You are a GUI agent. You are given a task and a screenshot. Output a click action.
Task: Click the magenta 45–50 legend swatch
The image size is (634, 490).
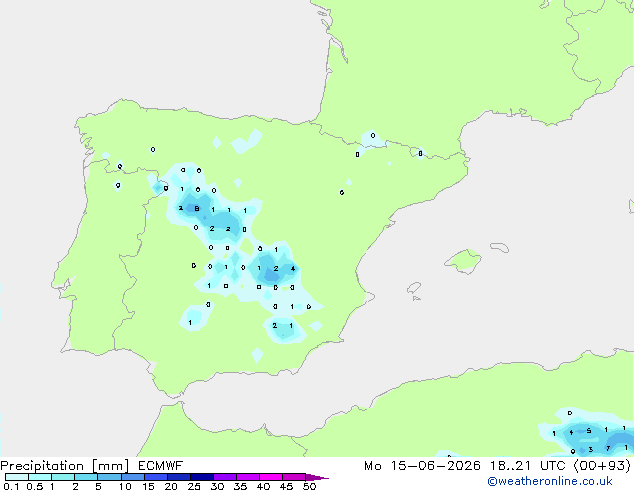tap(294, 477)
